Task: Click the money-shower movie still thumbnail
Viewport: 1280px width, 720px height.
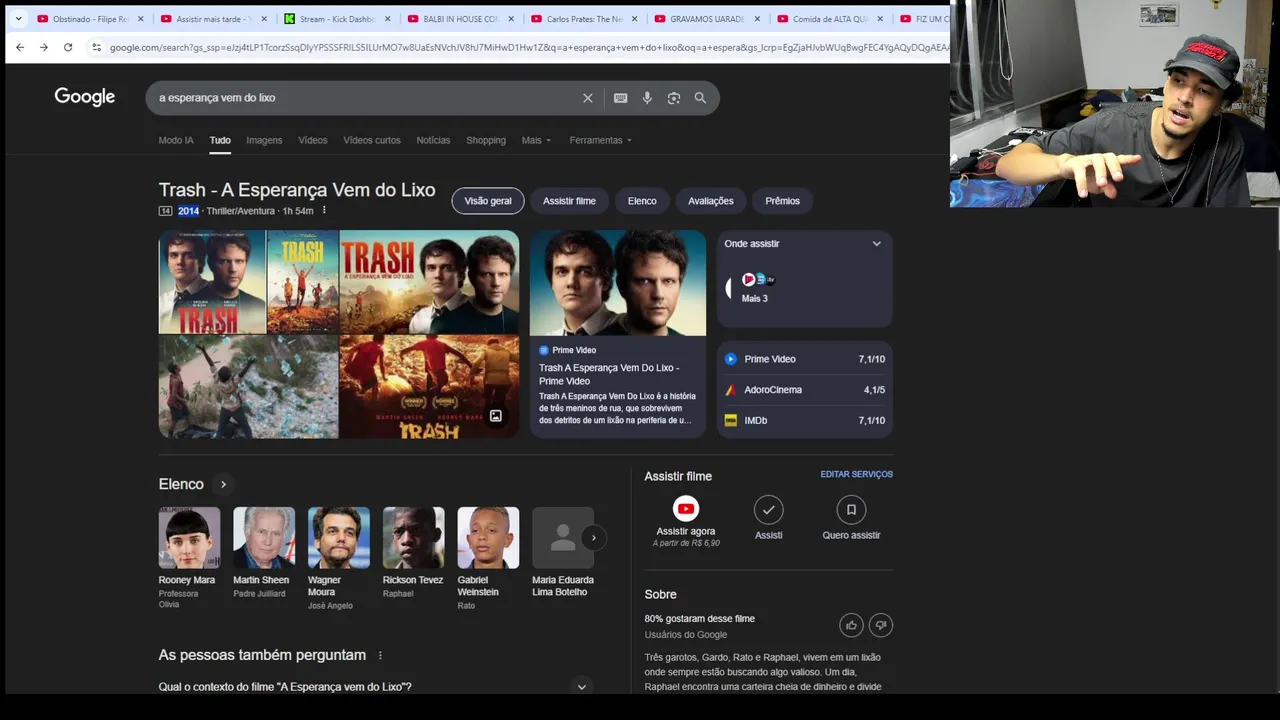Action: pyautogui.click(x=248, y=387)
